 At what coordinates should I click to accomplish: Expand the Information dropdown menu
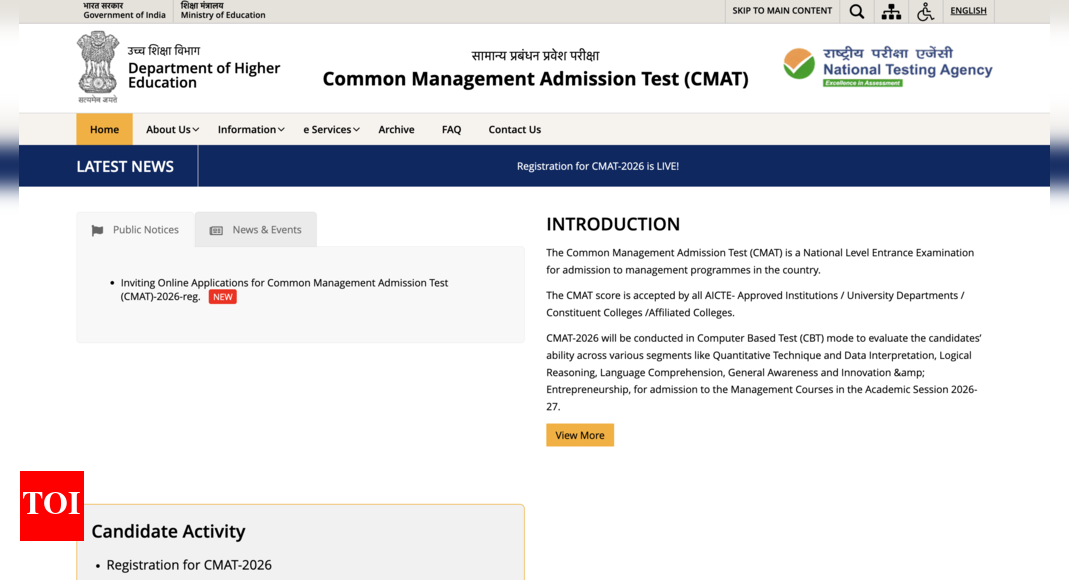click(251, 129)
